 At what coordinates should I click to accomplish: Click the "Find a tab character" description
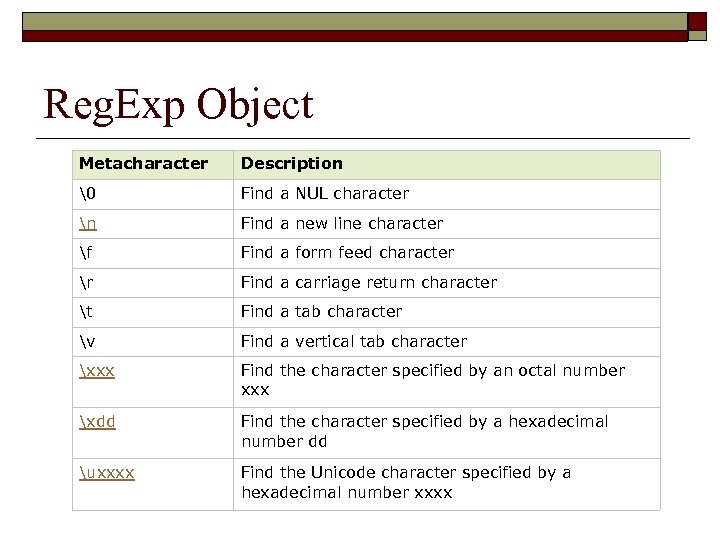tap(322, 312)
